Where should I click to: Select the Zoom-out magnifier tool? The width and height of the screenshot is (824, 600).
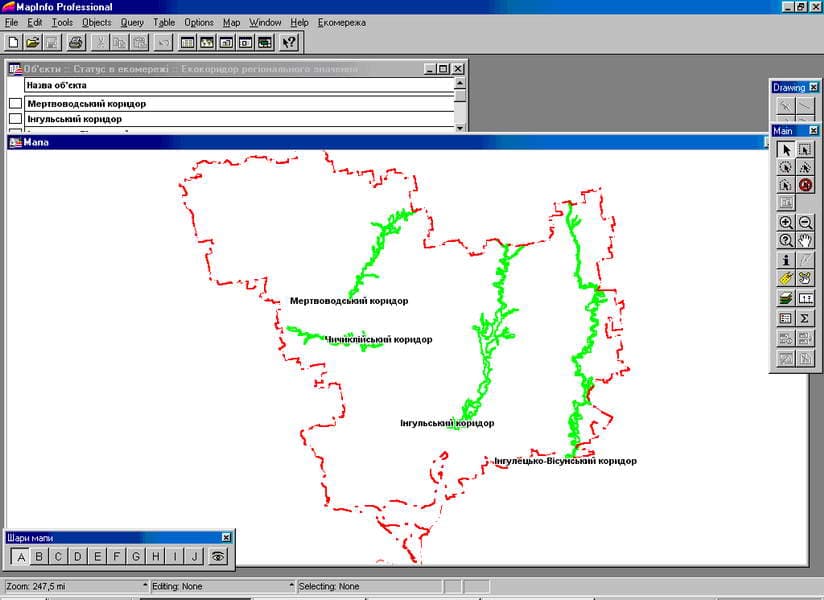click(x=805, y=223)
